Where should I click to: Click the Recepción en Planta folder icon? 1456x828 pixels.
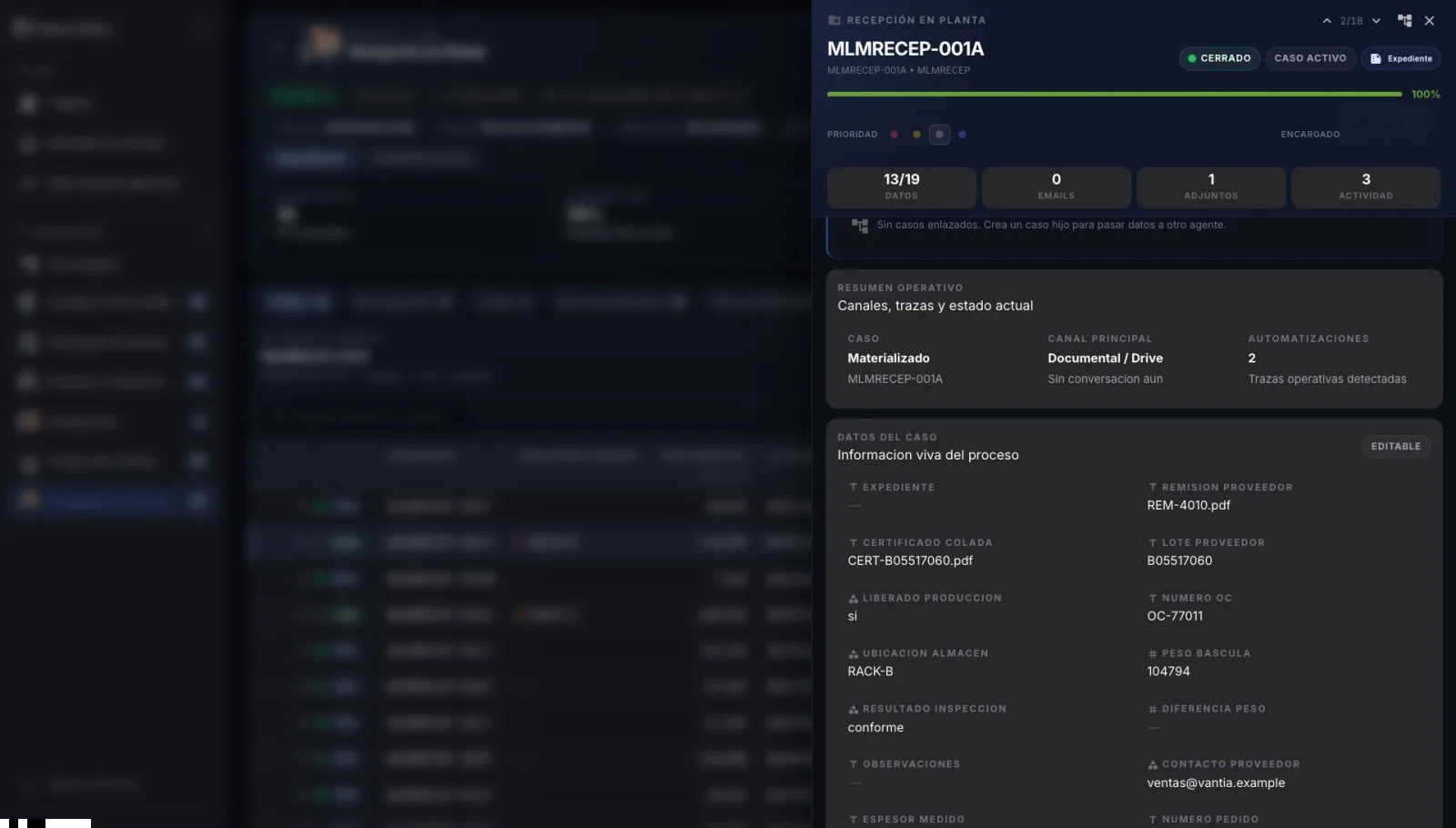pyautogui.click(x=834, y=20)
